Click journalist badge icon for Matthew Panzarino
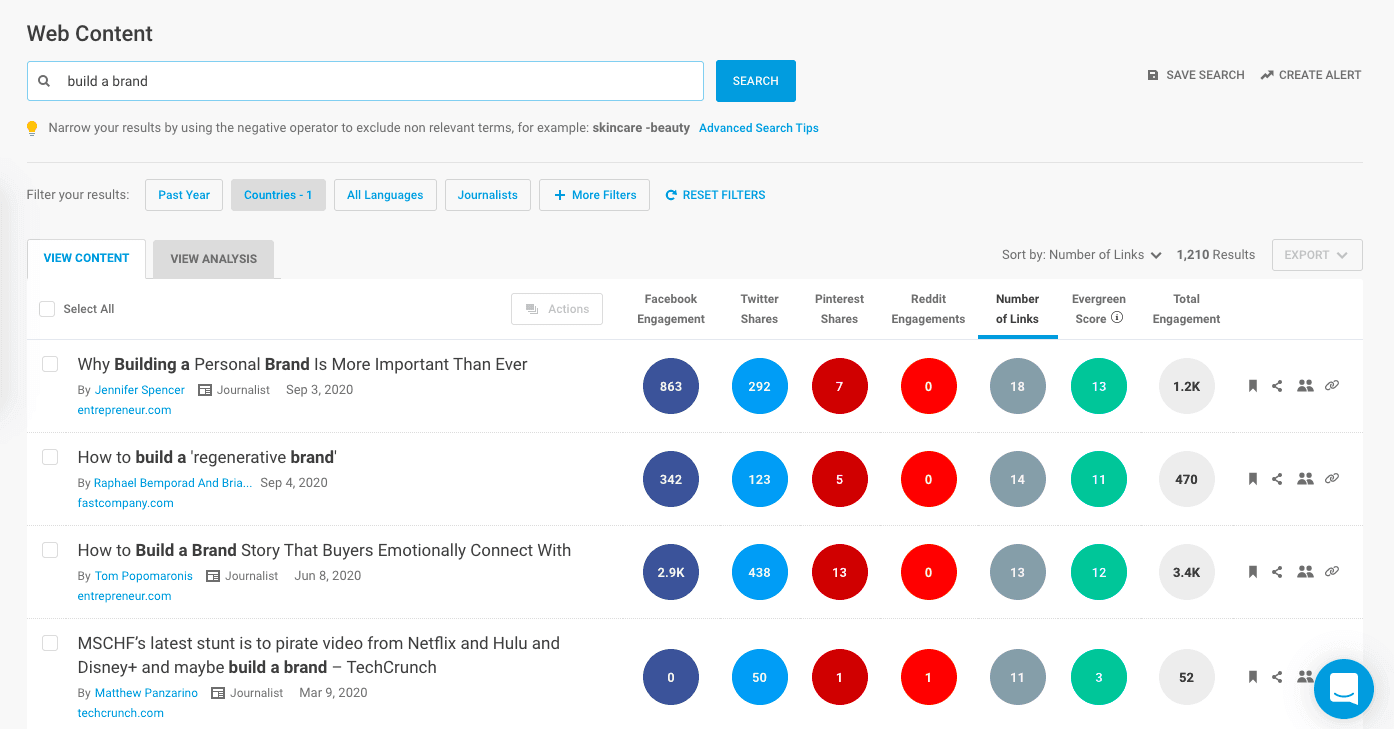This screenshot has width=1394, height=729. coord(218,693)
